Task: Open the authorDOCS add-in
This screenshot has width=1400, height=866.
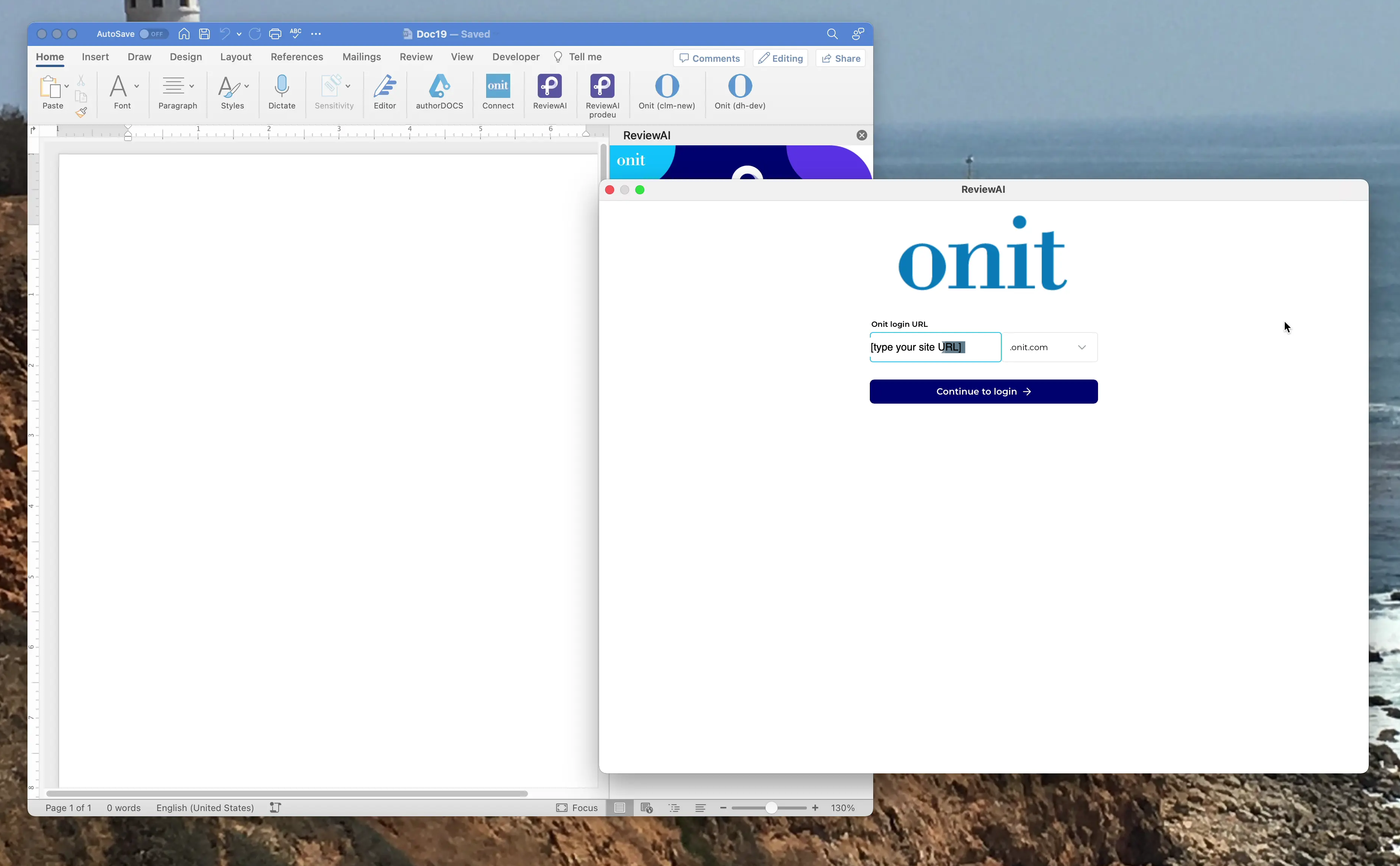Action: (439, 91)
